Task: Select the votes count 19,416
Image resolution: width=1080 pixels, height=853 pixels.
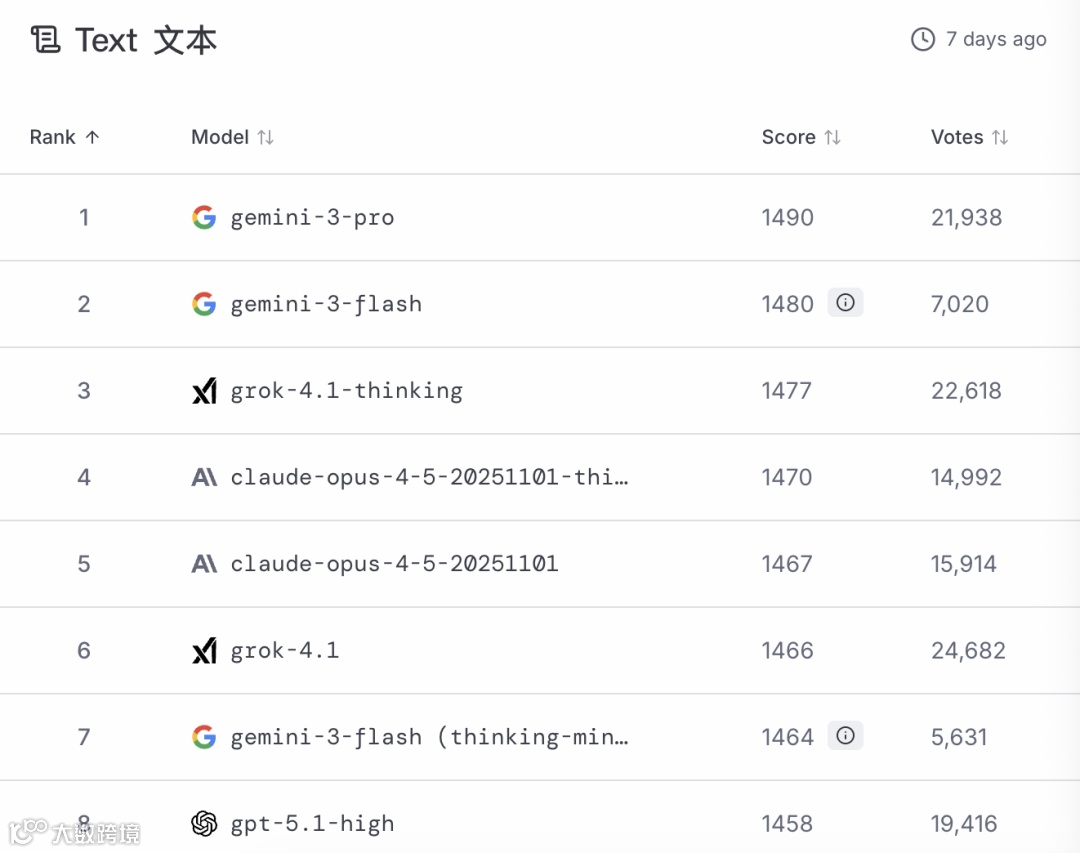Action: [x=964, y=823]
